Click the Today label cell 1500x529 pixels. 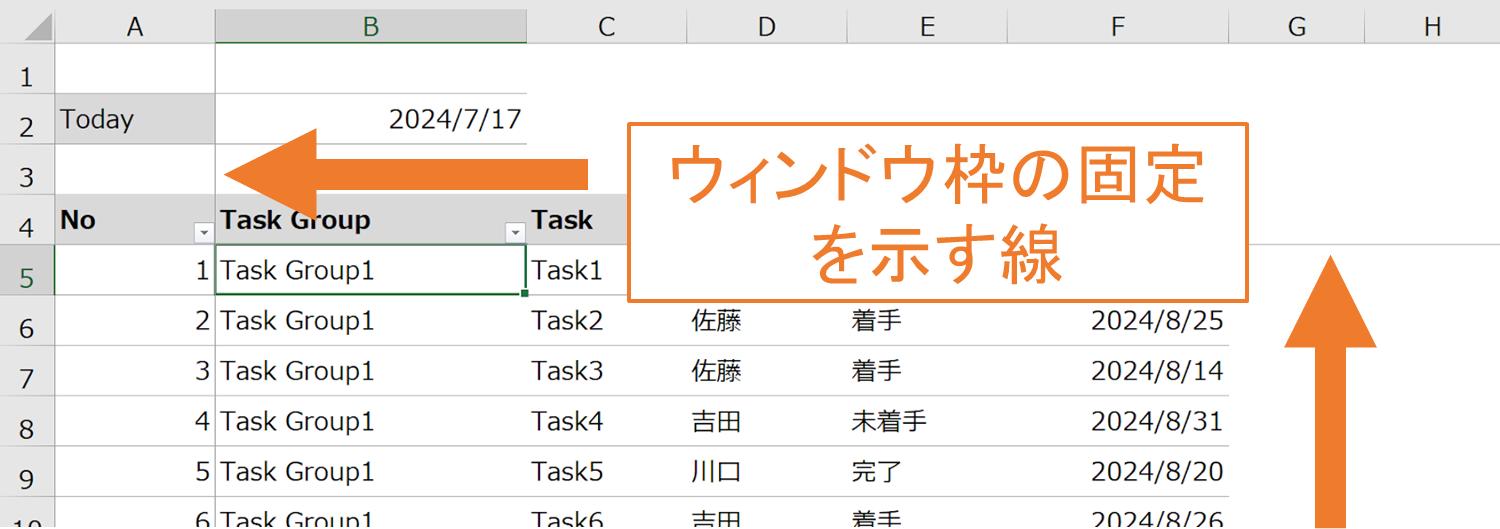tap(135, 120)
